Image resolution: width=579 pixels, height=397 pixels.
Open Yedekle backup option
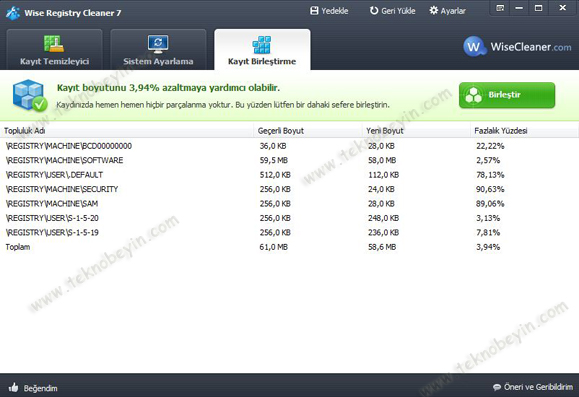[x=329, y=11]
